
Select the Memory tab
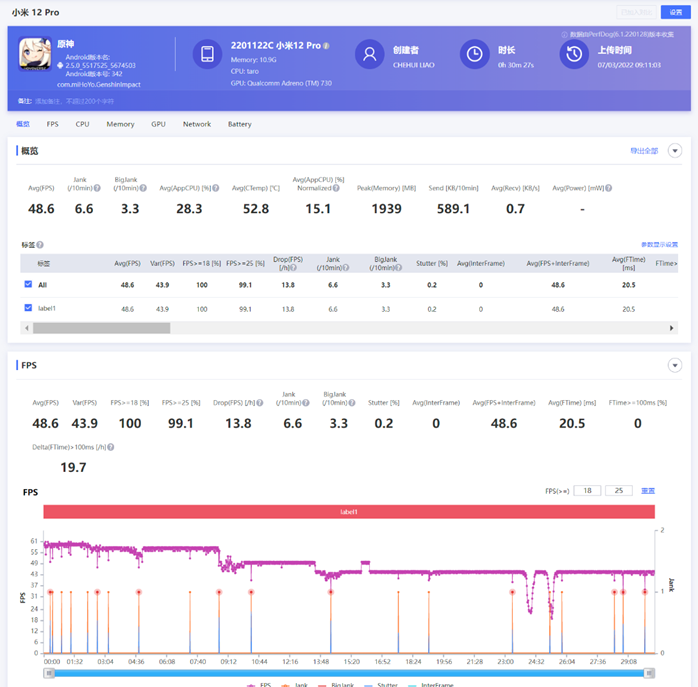[x=120, y=124]
